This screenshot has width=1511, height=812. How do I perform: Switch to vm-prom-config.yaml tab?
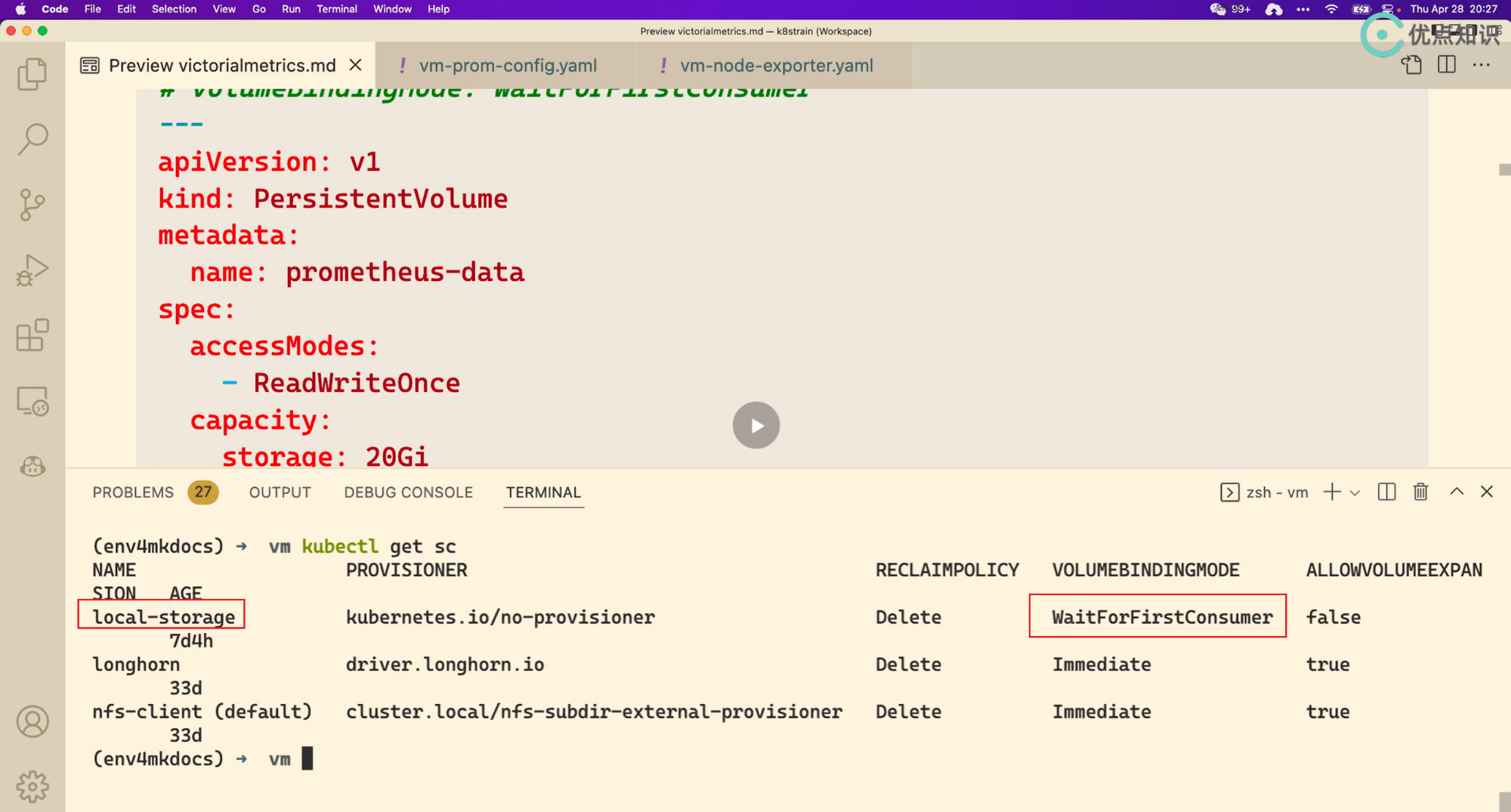tap(508, 66)
